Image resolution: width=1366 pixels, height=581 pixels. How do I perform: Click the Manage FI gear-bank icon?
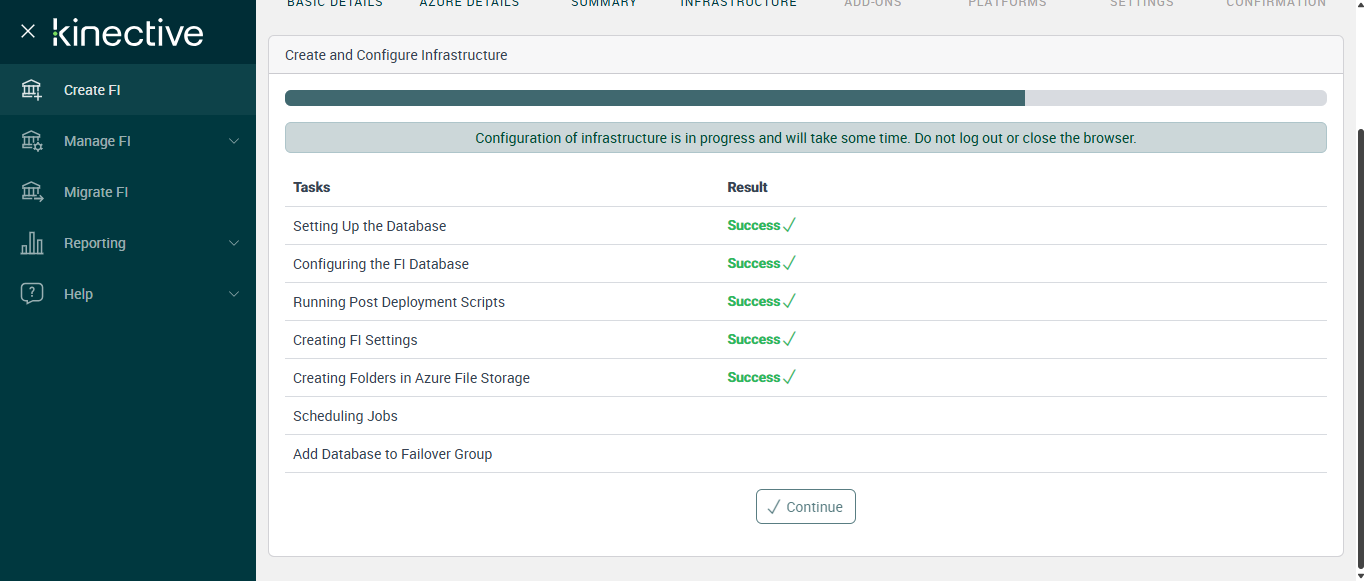[x=32, y=141]
